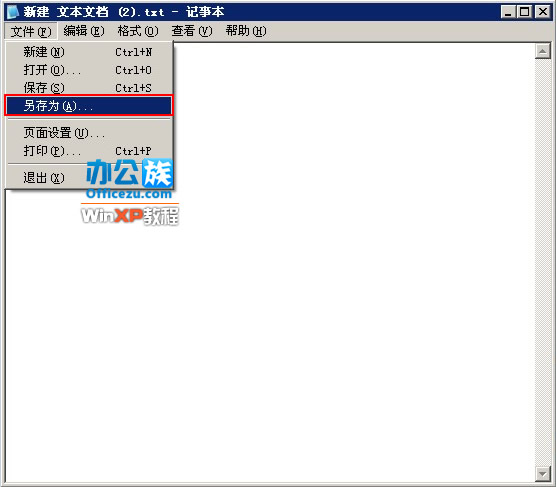556x487 pixels.
Task: Choose 打开(O)... menu entry
Action: click(89, 70)
